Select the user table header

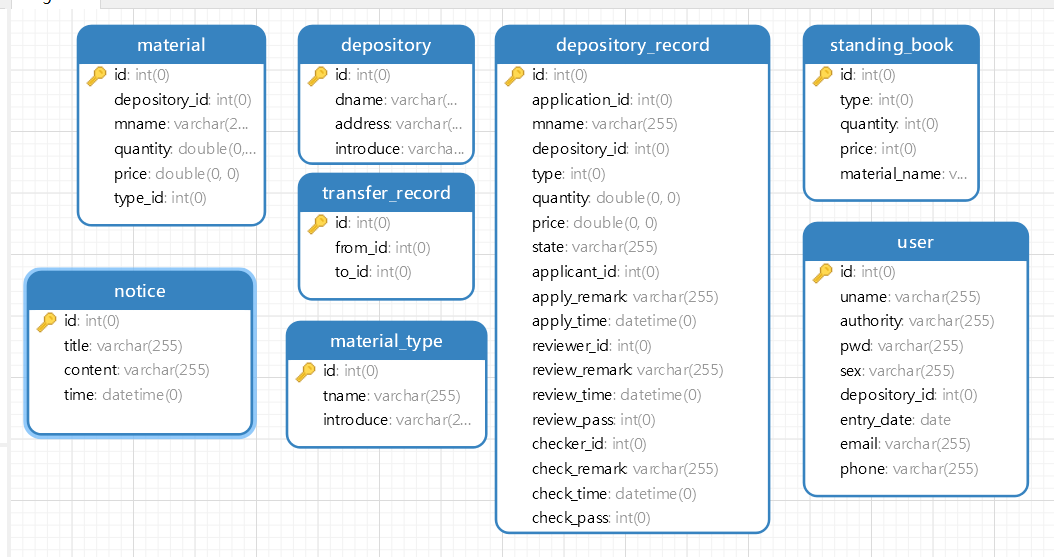click(x=916, y=242)
